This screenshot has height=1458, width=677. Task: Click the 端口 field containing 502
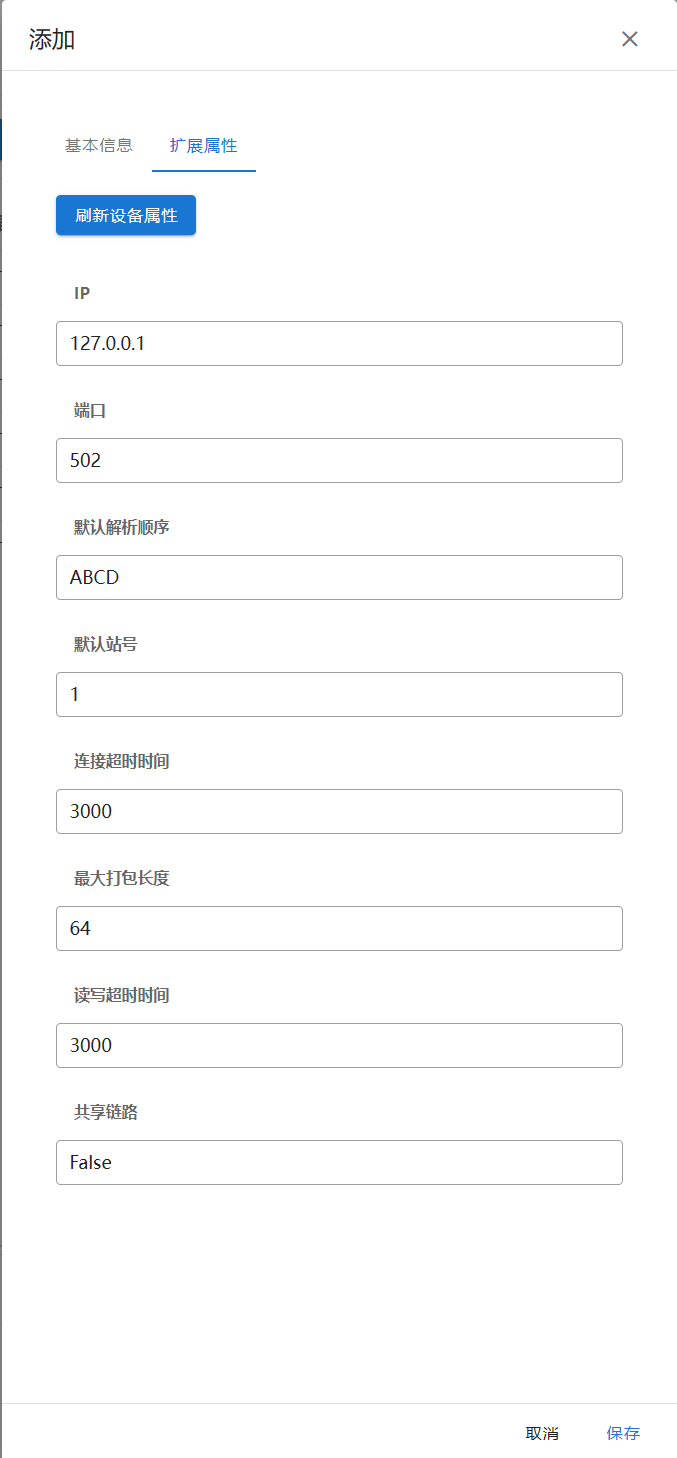click(x=339, y=460)
